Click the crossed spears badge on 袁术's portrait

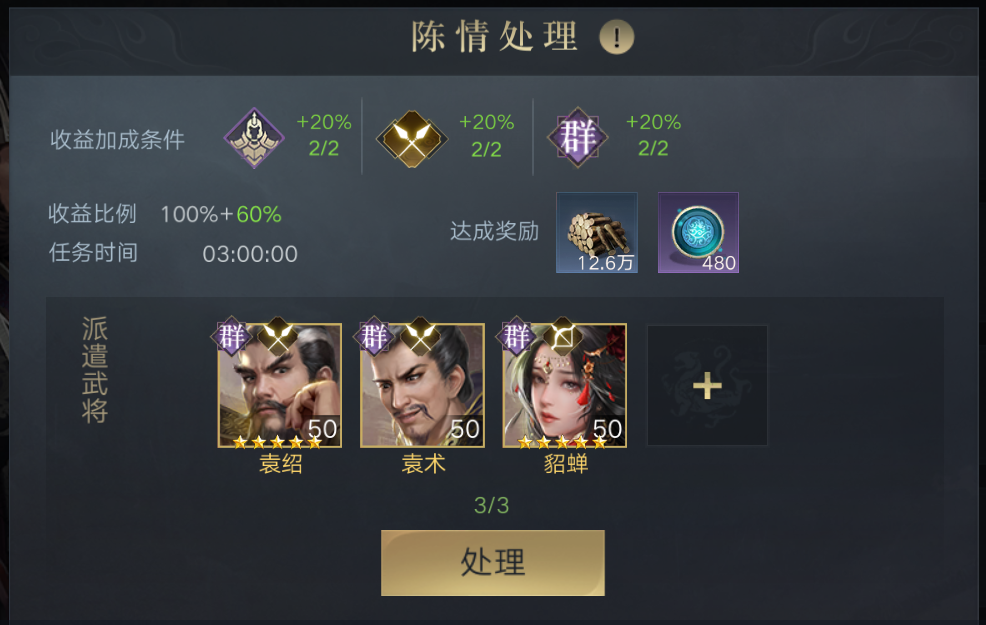point(419,336)
